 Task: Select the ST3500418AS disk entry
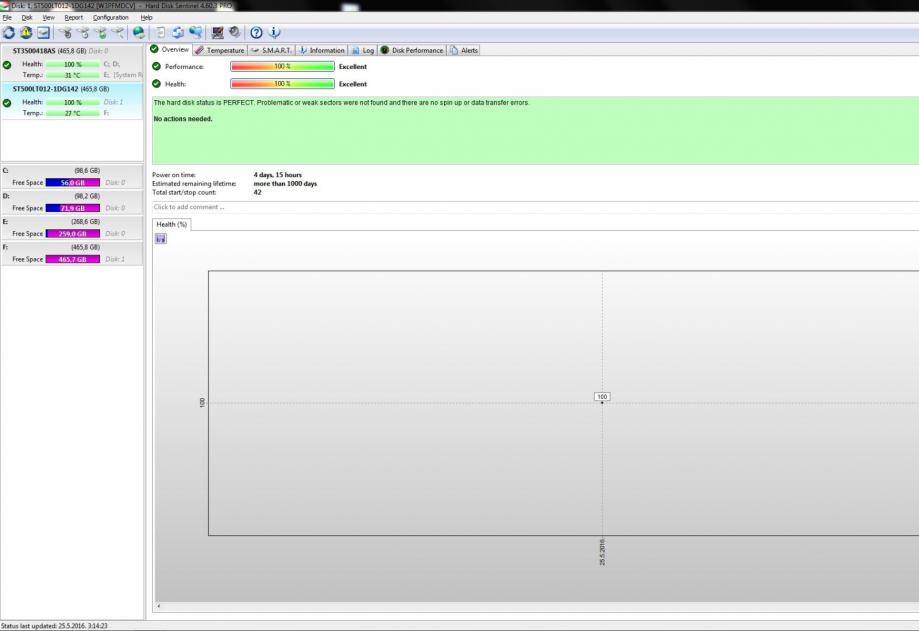(72, 63)
